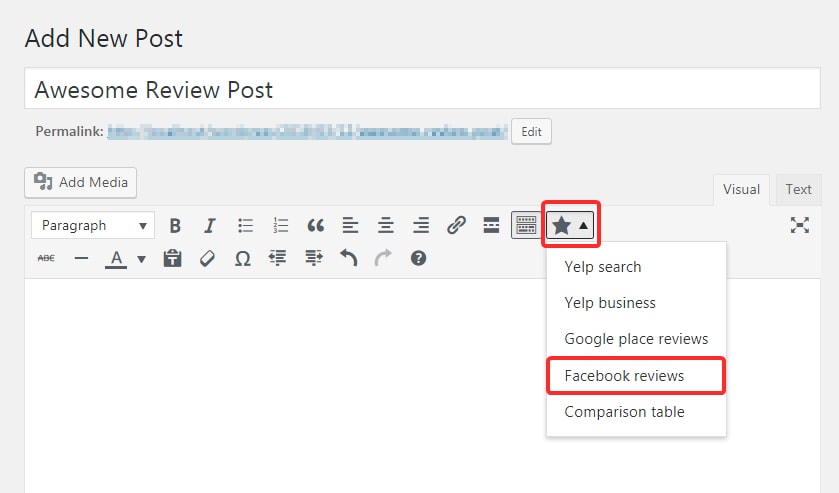Insert the Read More tag

pos(491,226)
